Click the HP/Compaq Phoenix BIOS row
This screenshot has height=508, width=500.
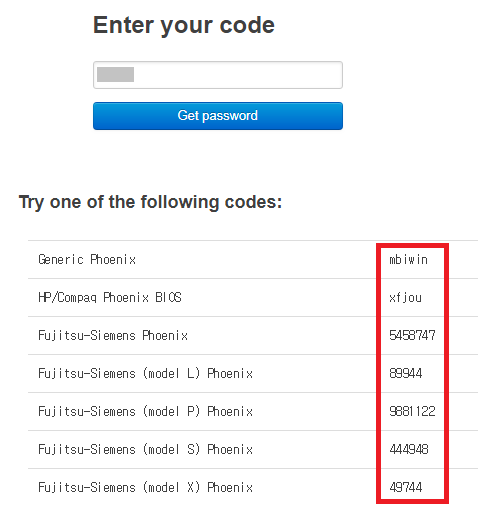pyautogui.click(x=253, y=297)
